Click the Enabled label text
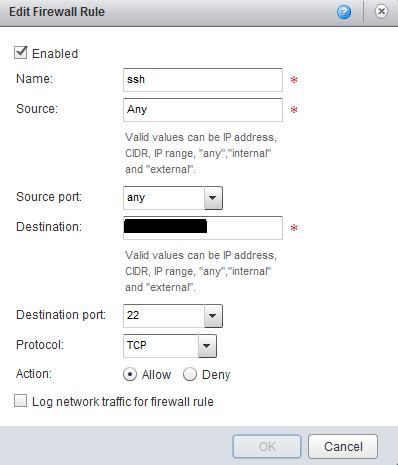This screenshot has height=465, width=398. click(x=55, y=54)
